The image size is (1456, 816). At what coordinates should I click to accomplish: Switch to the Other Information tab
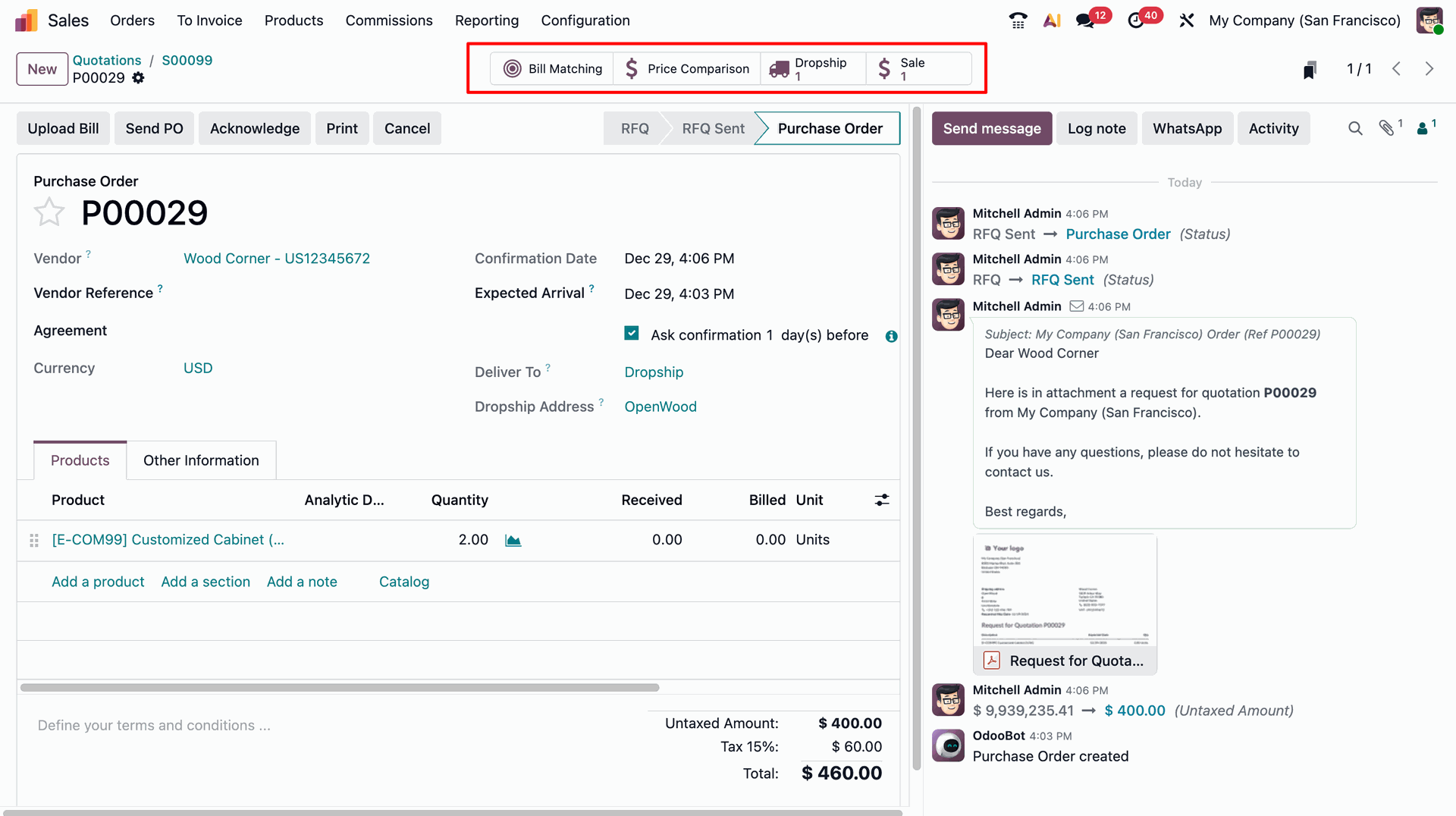pyautogui.click(x=200, y=460)
